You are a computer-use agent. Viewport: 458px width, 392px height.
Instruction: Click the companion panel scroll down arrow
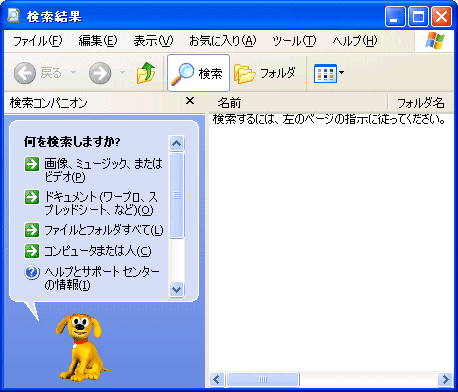click(176, 289)
